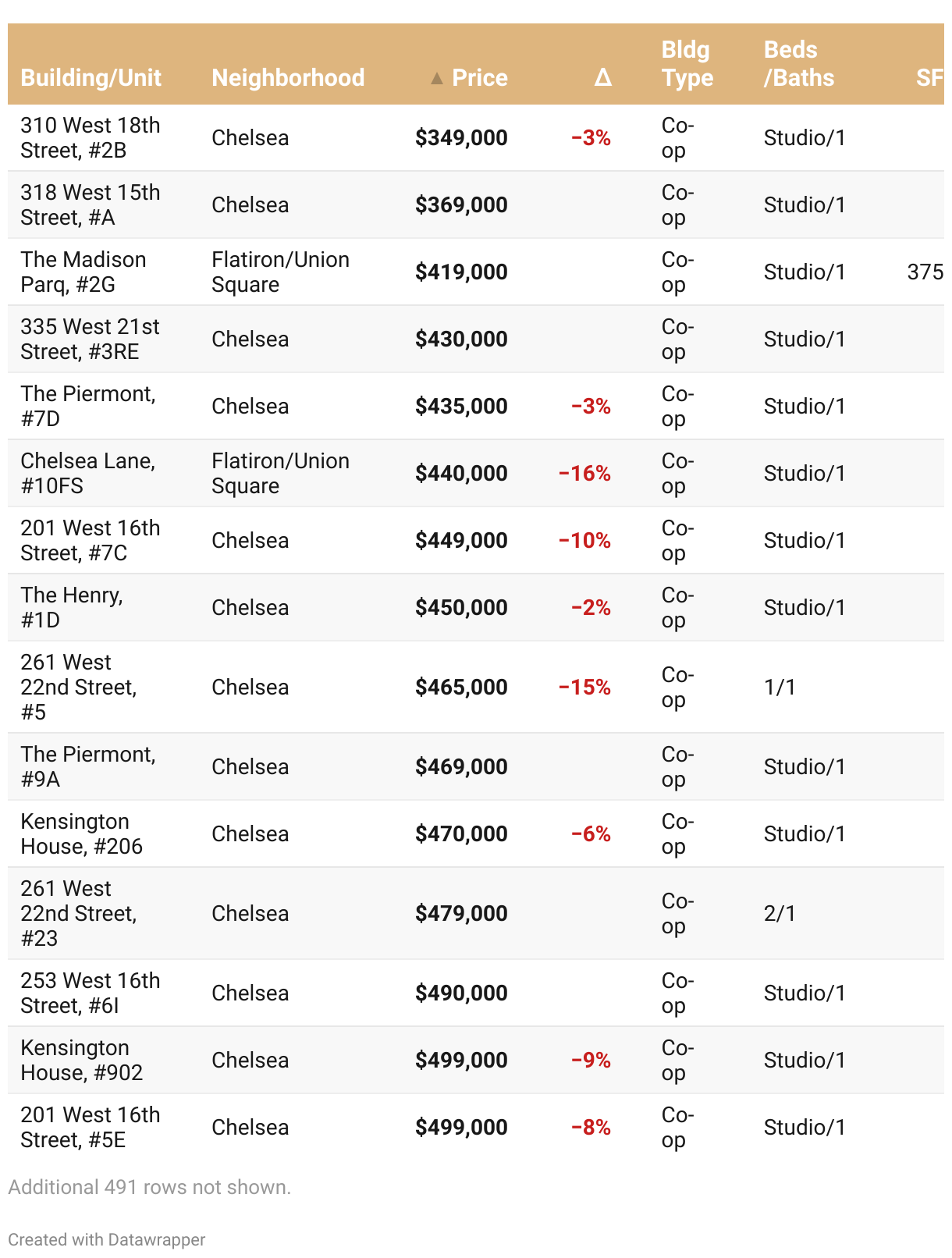Click the −15% change for 261 West 22nd
Screen dimensions: 952x1258
click(584, 688)
